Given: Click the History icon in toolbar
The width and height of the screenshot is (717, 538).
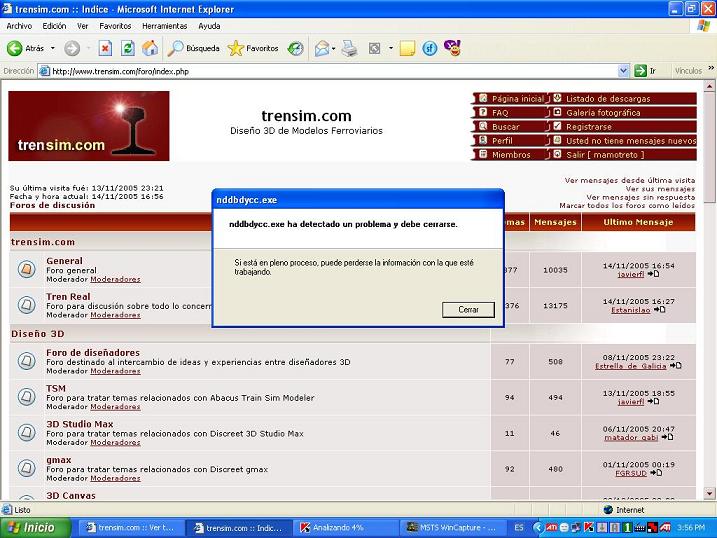Looking at the screenshot, I should [x=296, y=48].
